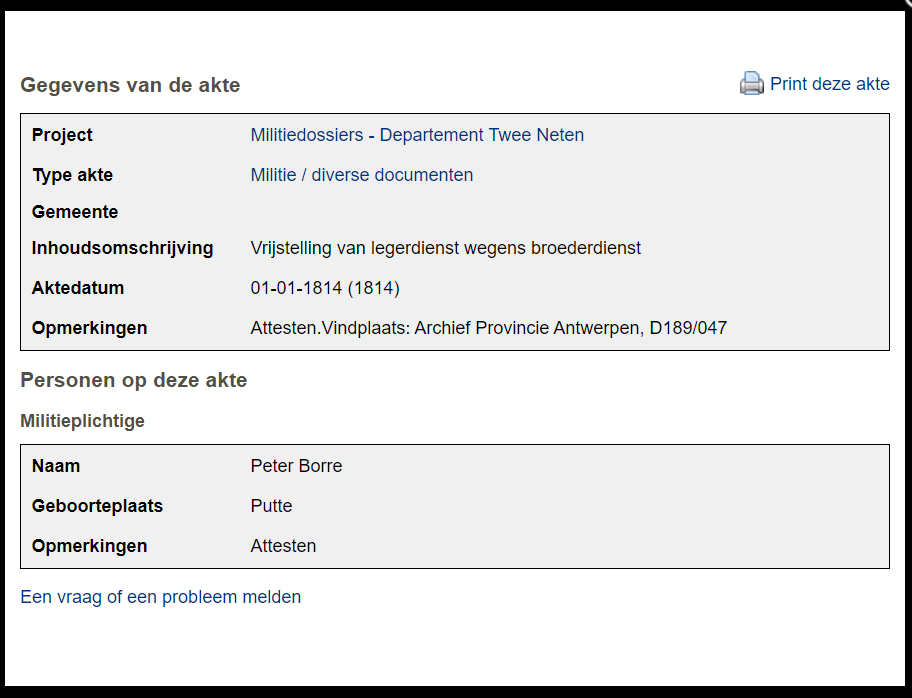Click the 'Personen op deze akte' heading

pos(133,380)
